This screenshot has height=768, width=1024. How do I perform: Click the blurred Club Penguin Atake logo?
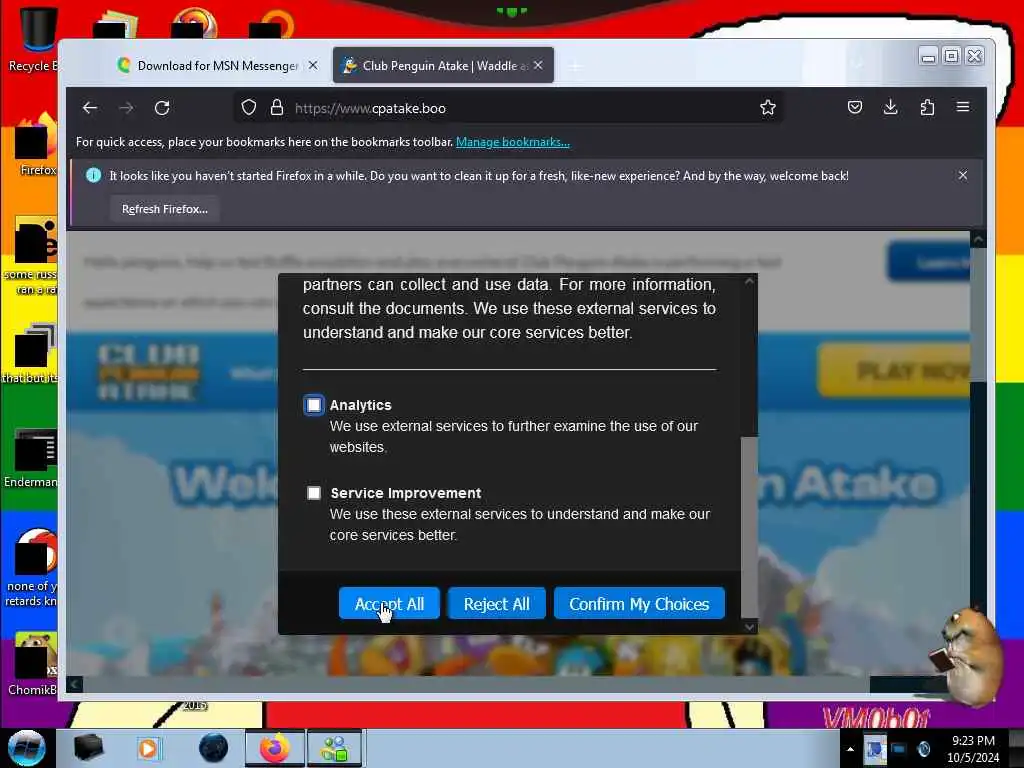tap(148, 372)
